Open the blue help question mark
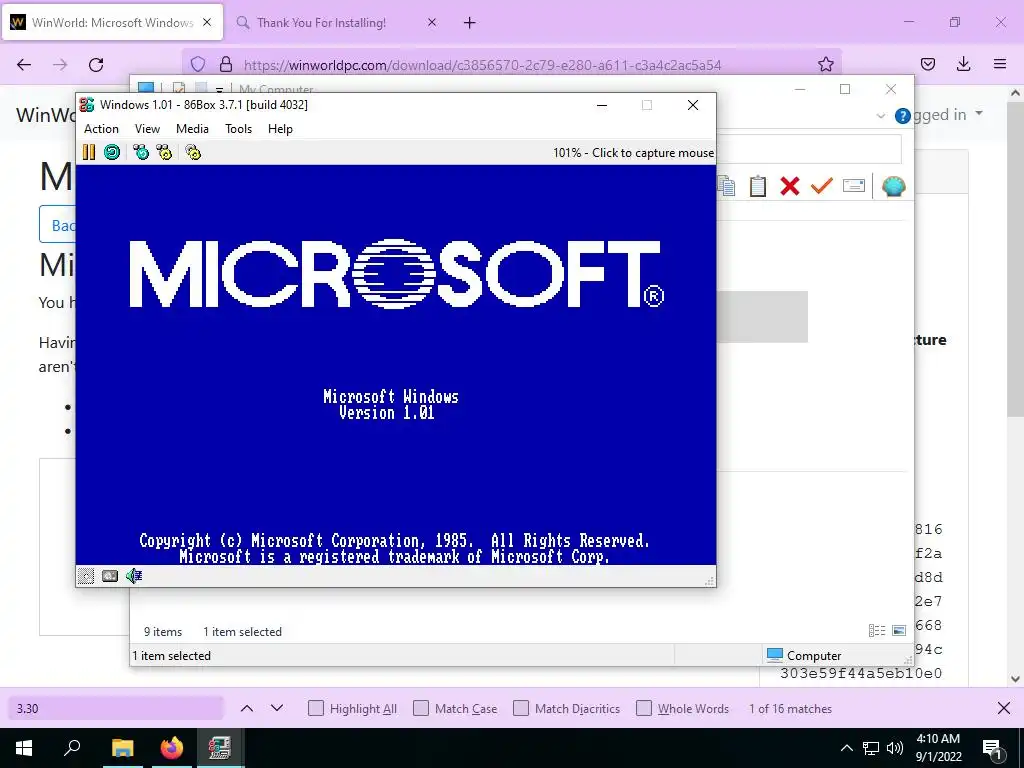Viewport: 1024px width, 768px height. coord(903,116)
